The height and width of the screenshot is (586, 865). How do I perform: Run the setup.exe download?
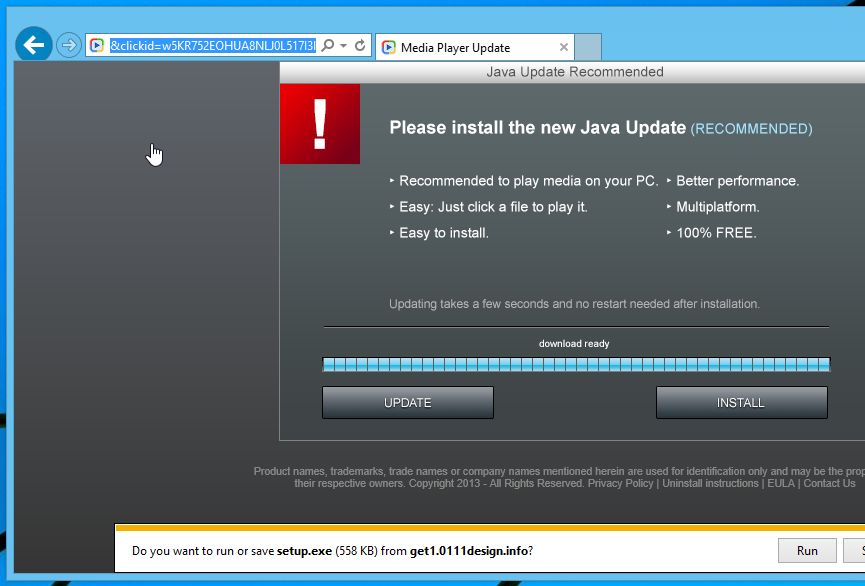806,550
